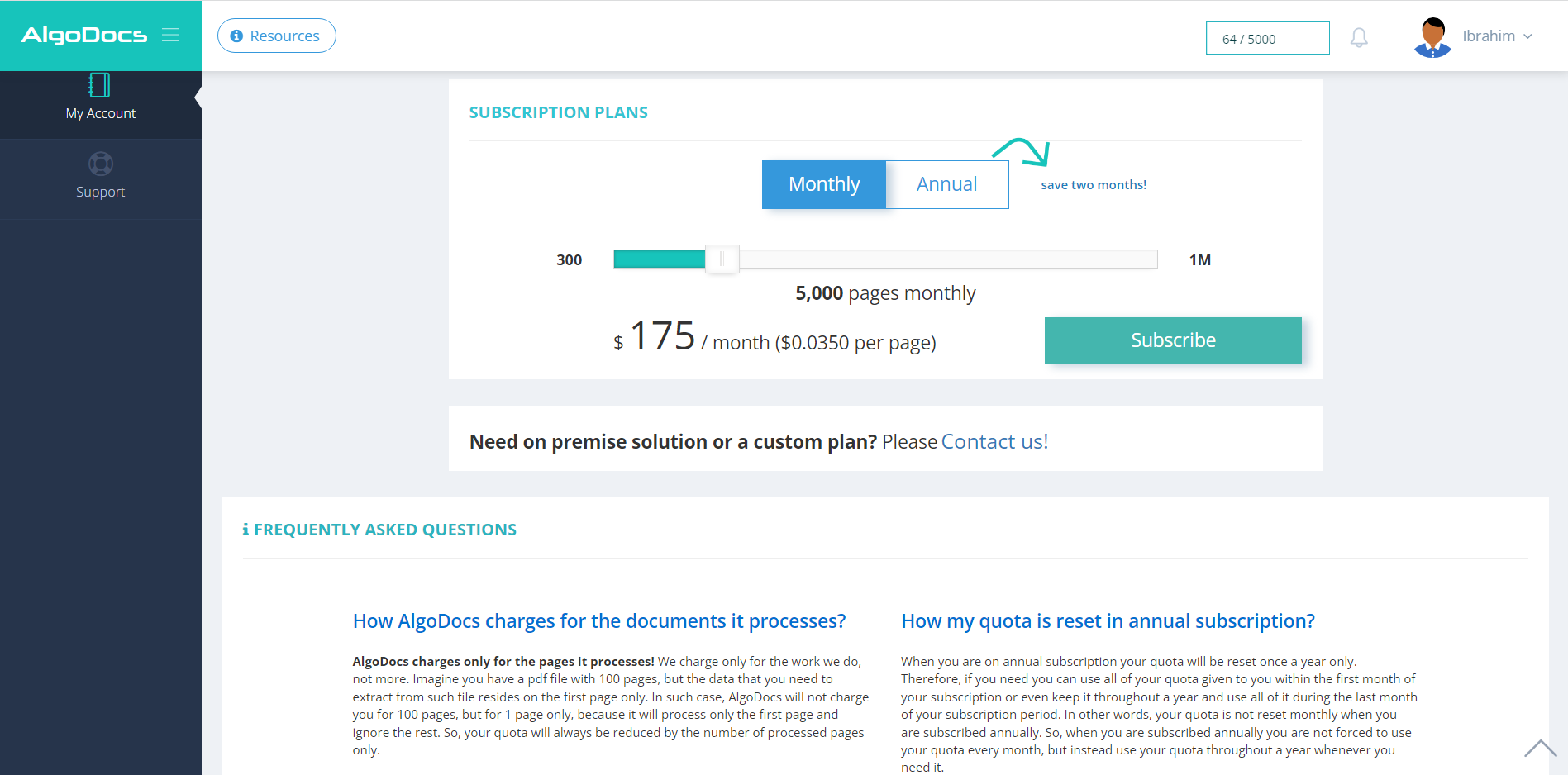Screen dimensions: 1568x775
Task: Switch billing to the Annual tab
Action: 946,183
